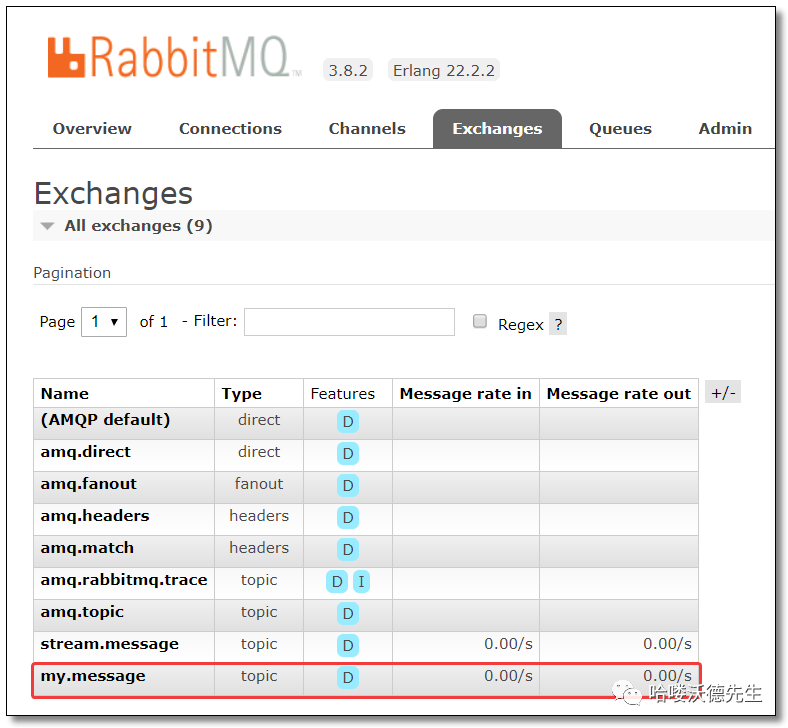The width and height of the screenshot is (788, 728).
Task: Click the +/- columns toggle button
Action: [x=723, y=392]
